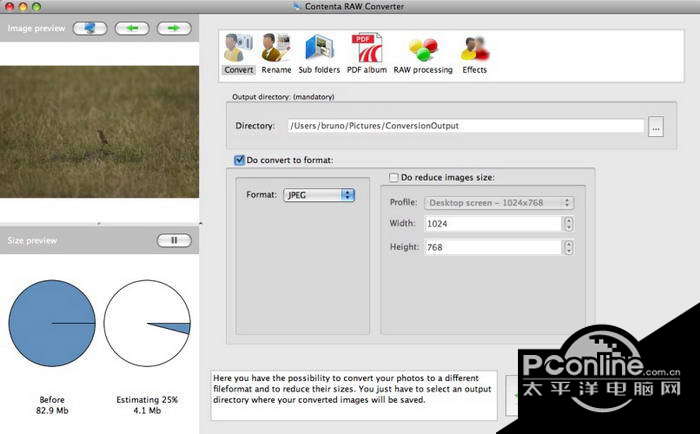Screen dimensions: 700x434
Task: Click the Width field showing 1024
Action: point(493,224)
